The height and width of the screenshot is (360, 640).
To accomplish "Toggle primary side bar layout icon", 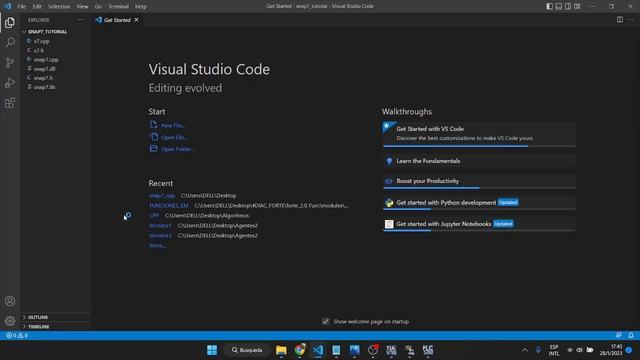I will pos(549,6).
